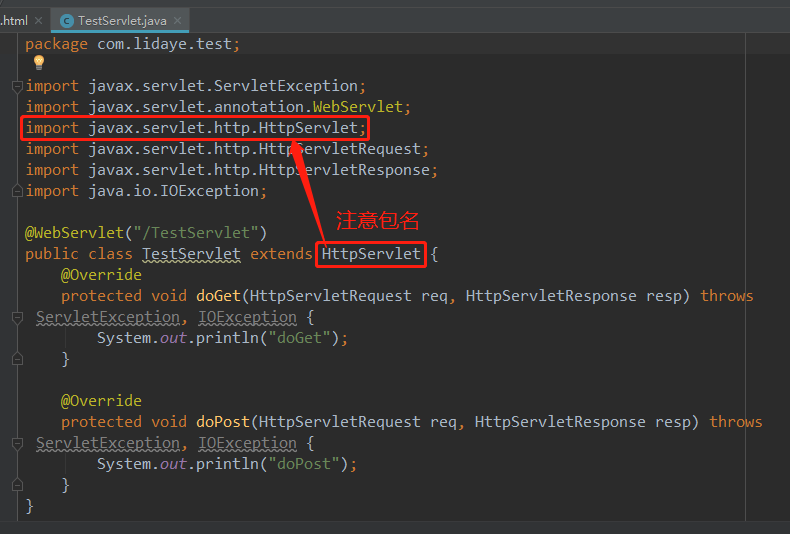The image size is (790, 534).
Task: Click HttpServlet after the extends keyword
Action: point(371,254)
